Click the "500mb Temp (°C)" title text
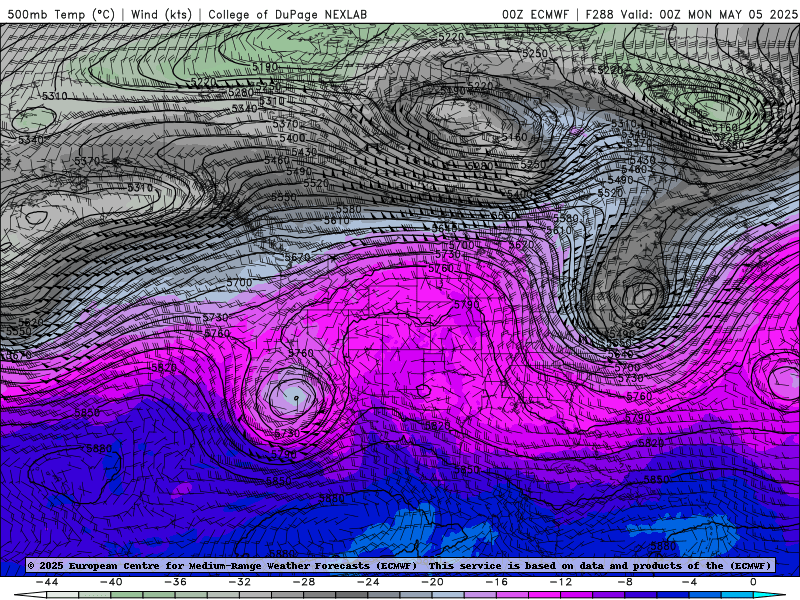Viewport: 800px width, 600px height. pyautogui.click(x=61, y=14)
